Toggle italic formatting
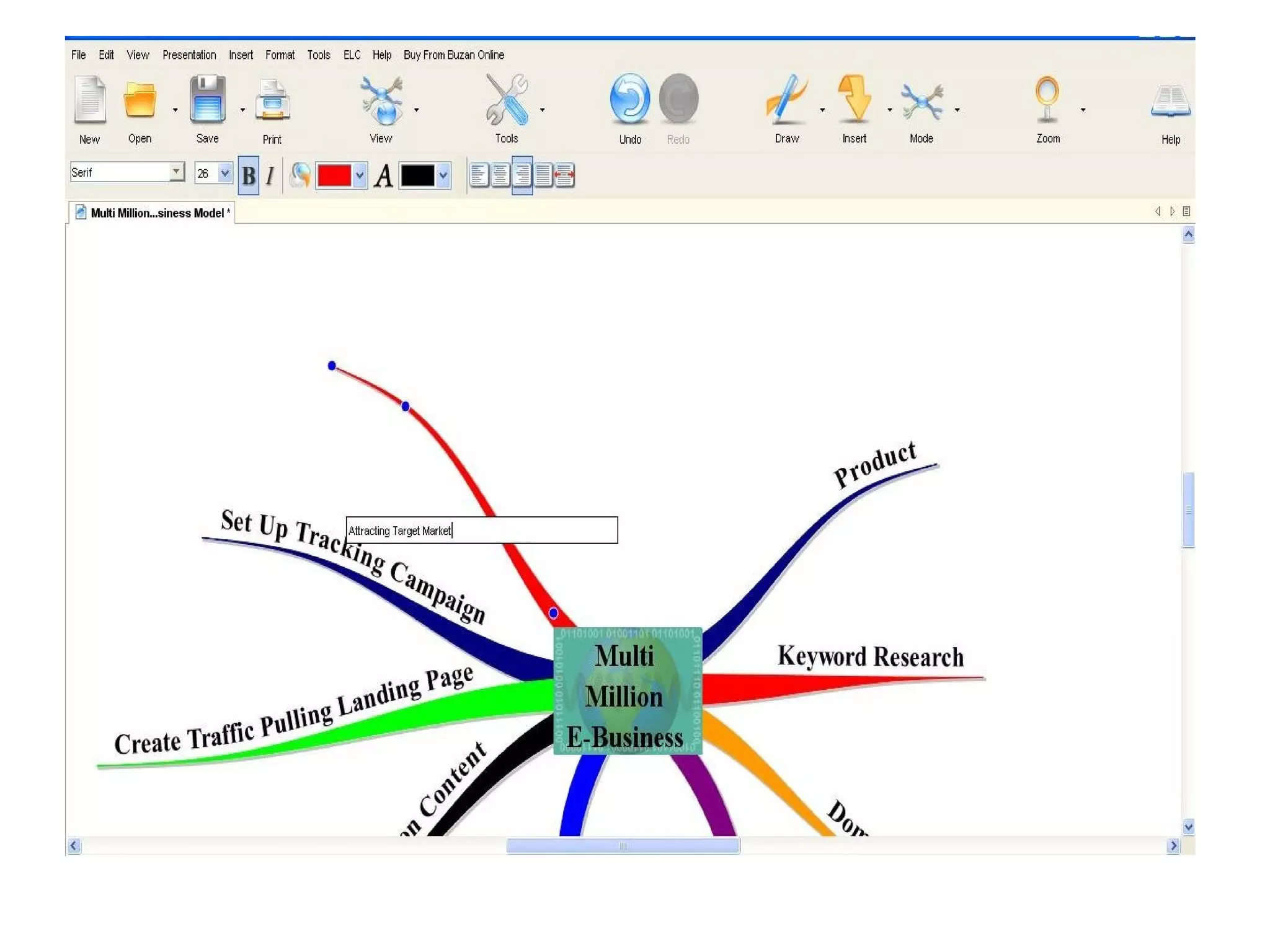 coord(270,176)
